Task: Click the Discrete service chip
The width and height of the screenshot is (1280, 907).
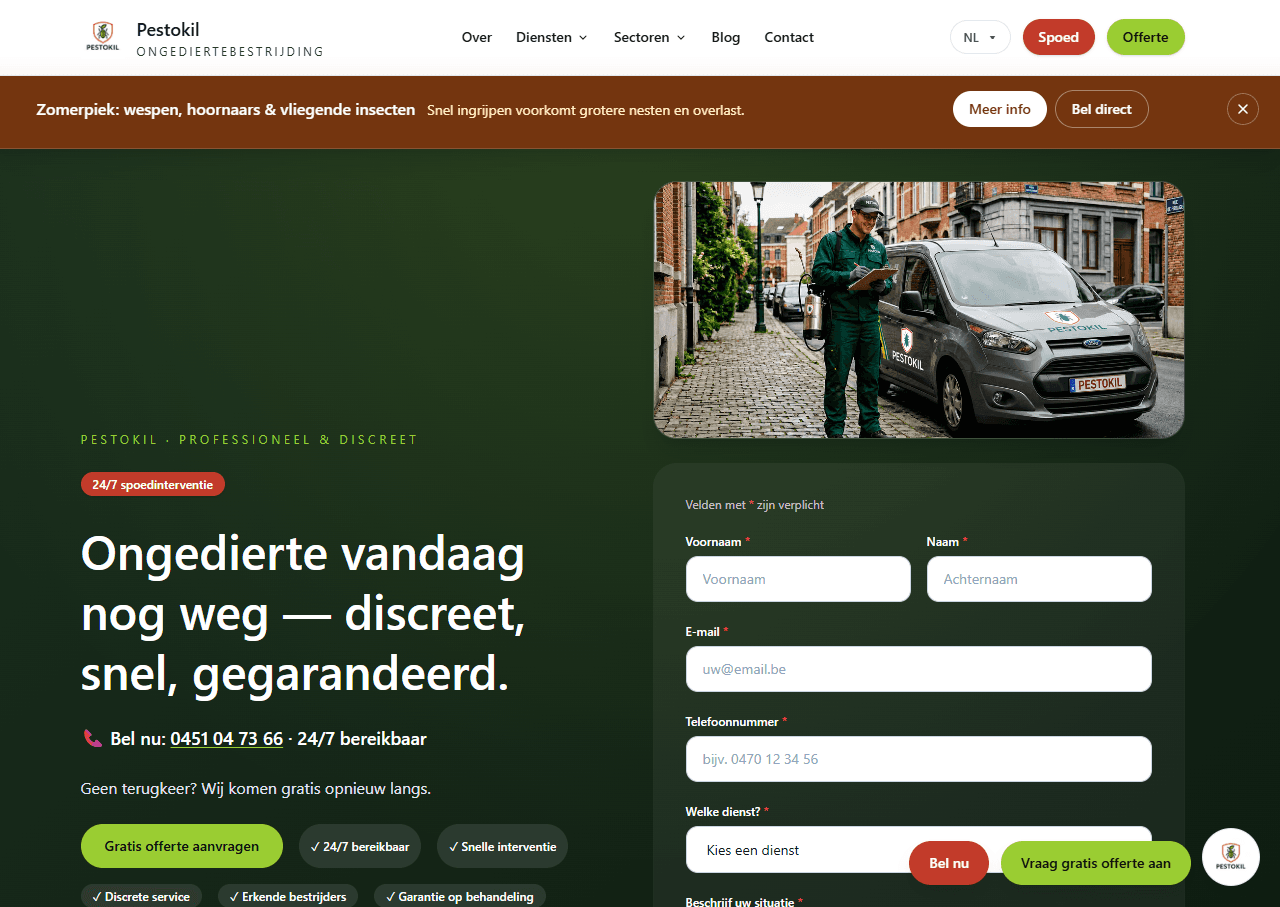Action: click(141, 896)
